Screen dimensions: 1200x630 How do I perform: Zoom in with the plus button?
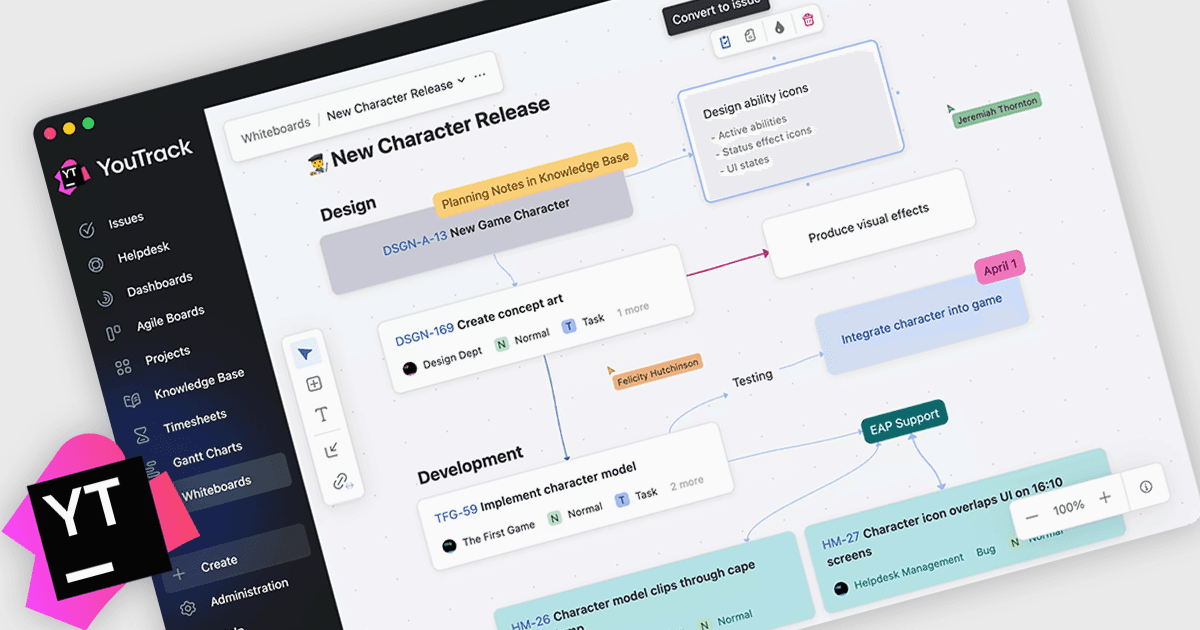[x=1105, y=498]
